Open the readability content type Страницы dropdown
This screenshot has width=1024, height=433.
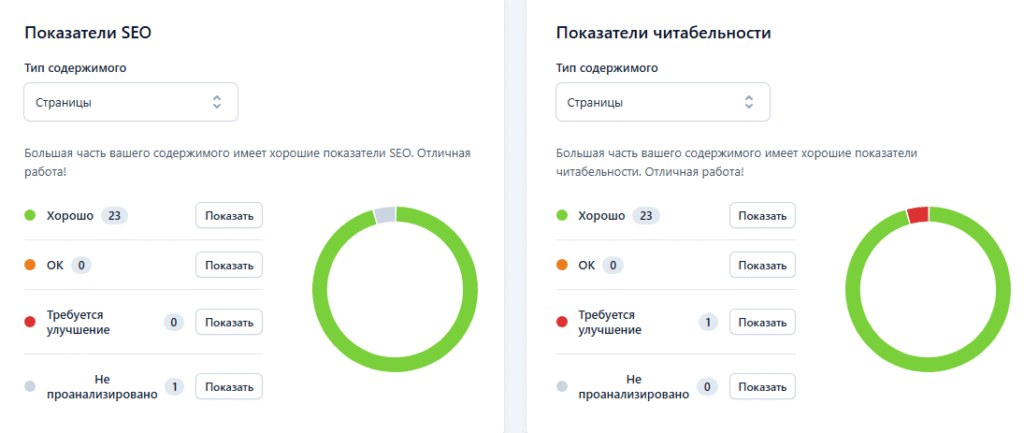(x=662, y=102)
